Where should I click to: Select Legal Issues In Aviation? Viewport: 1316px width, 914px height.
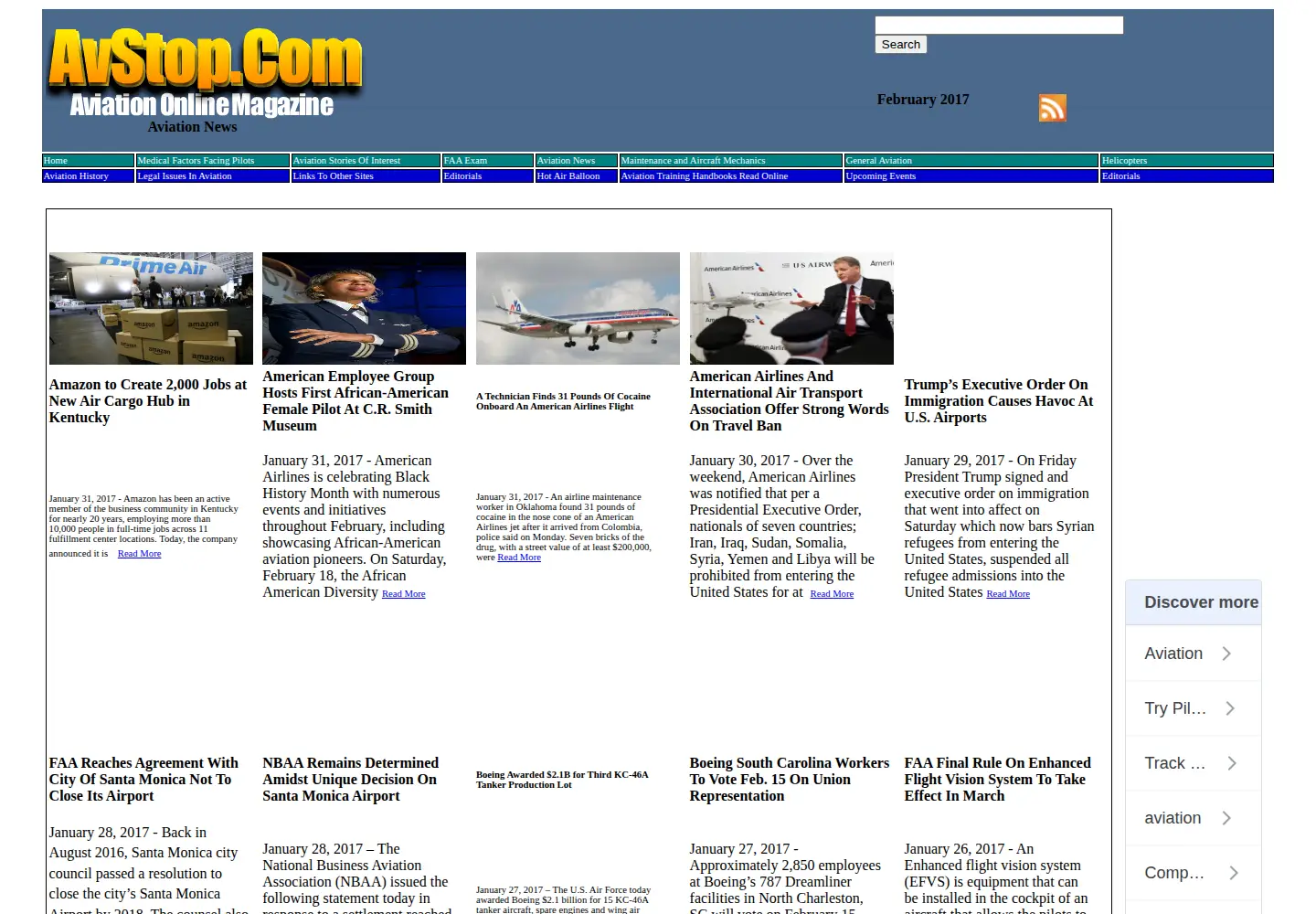[x=185, y=176]
